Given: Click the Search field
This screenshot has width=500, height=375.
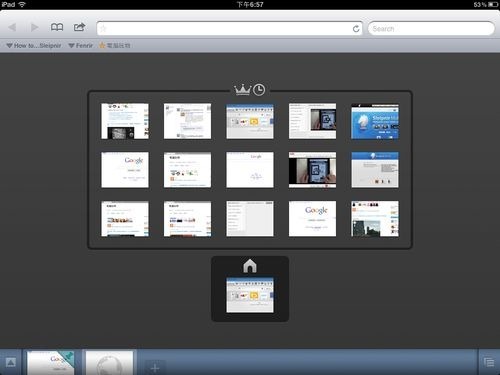Looking at the screenshot, I should pyautogui.click(x=431, y=29).
